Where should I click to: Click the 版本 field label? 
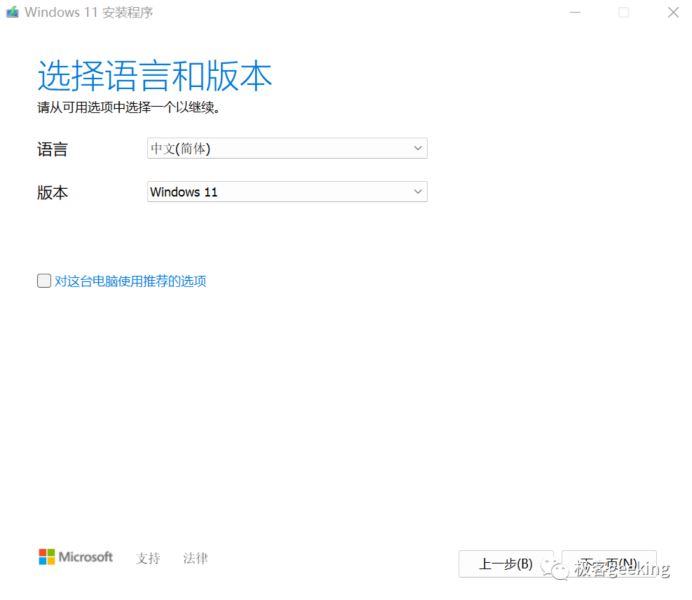(52, 192)
